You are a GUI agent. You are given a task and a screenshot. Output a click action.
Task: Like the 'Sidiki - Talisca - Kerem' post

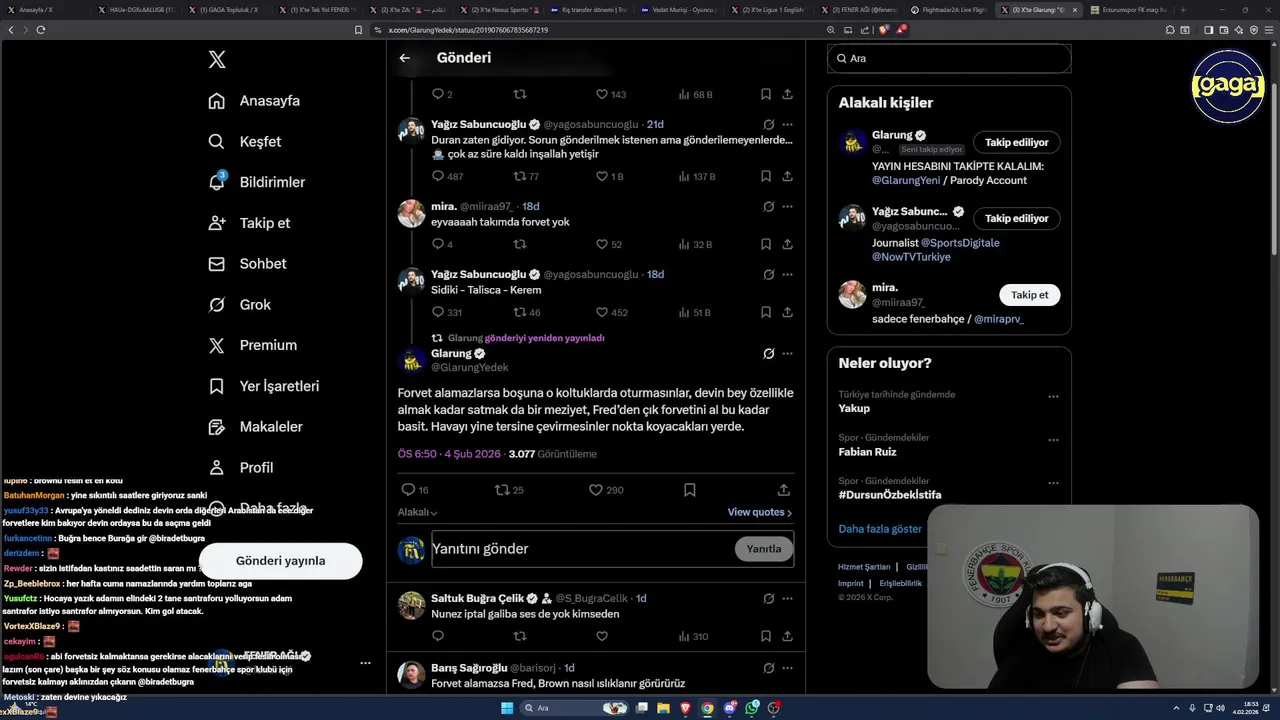click(602, 312)
